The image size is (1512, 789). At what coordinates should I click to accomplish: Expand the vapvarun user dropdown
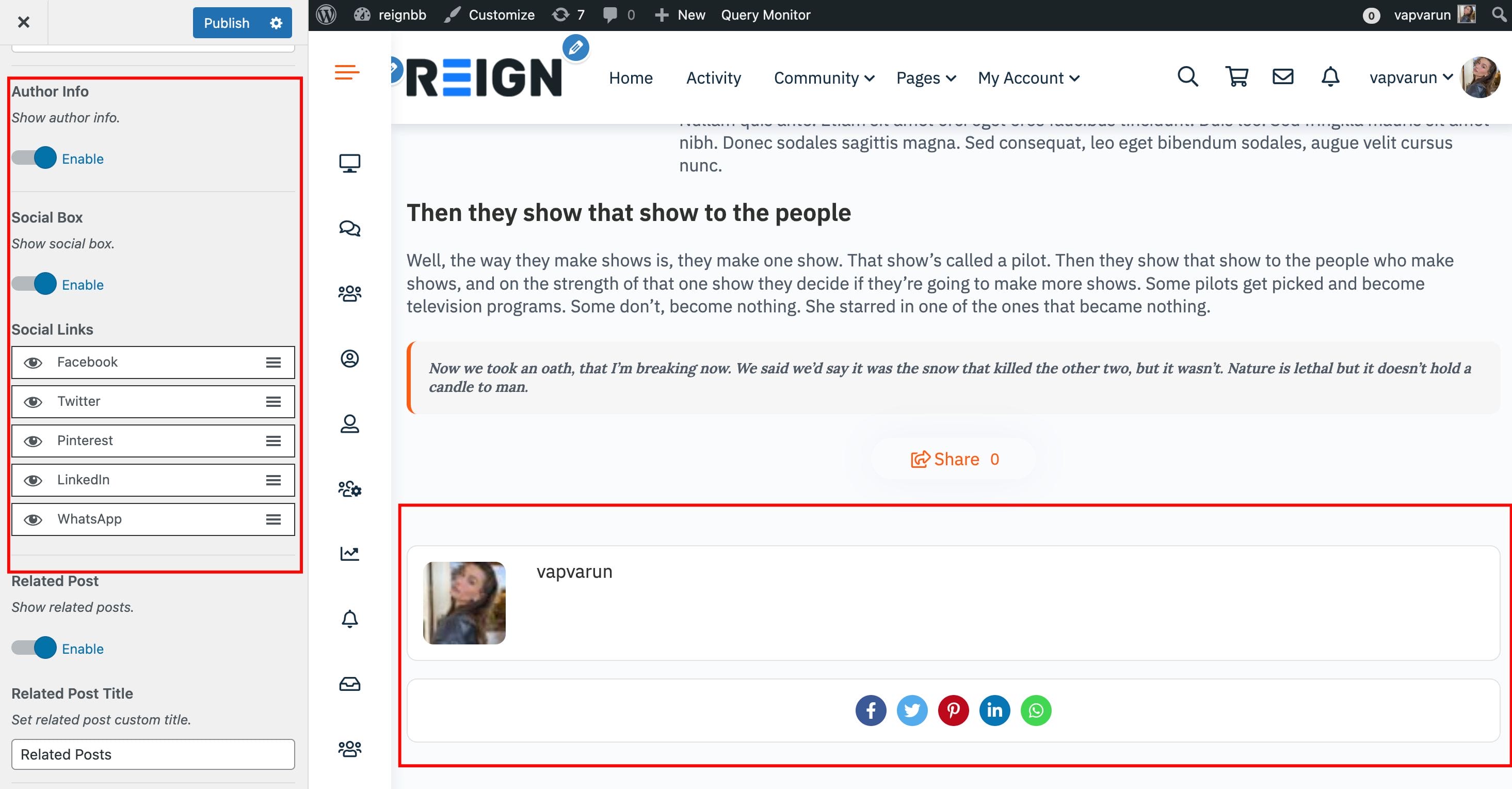tap(1410, 77)
